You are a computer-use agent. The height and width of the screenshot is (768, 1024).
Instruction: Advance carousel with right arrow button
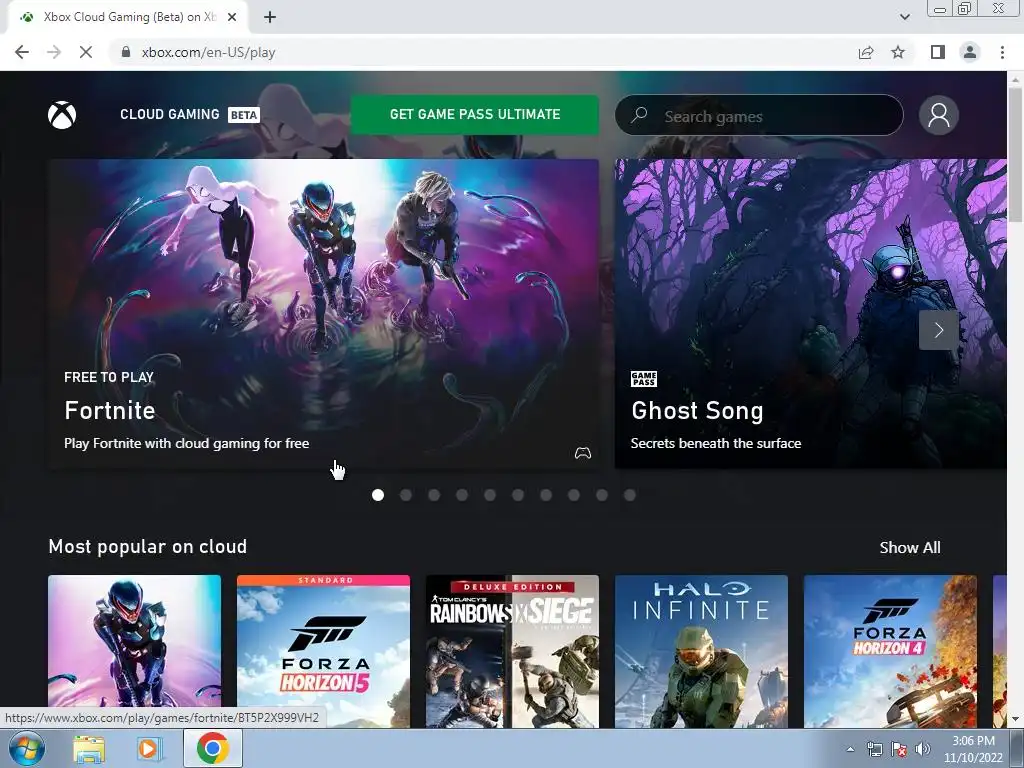click(x=938, y=330)
